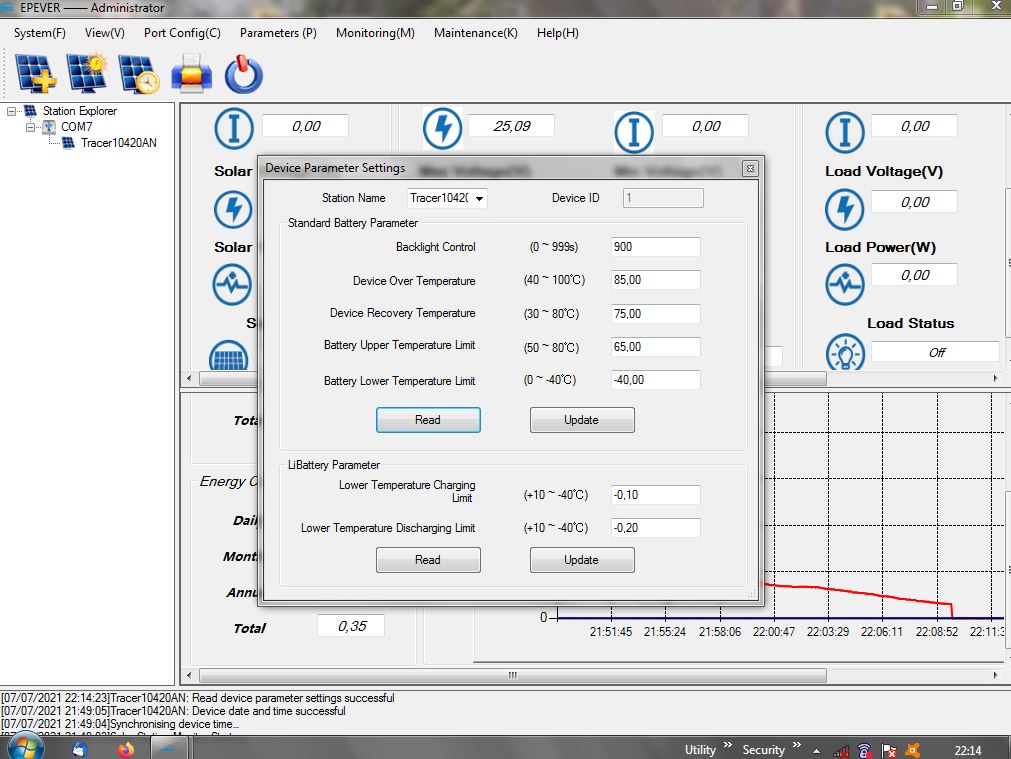Viewport: 1011px width, 759px height.
Task: Click the Device Recovery Temperature field
Action: pos(655,314)
